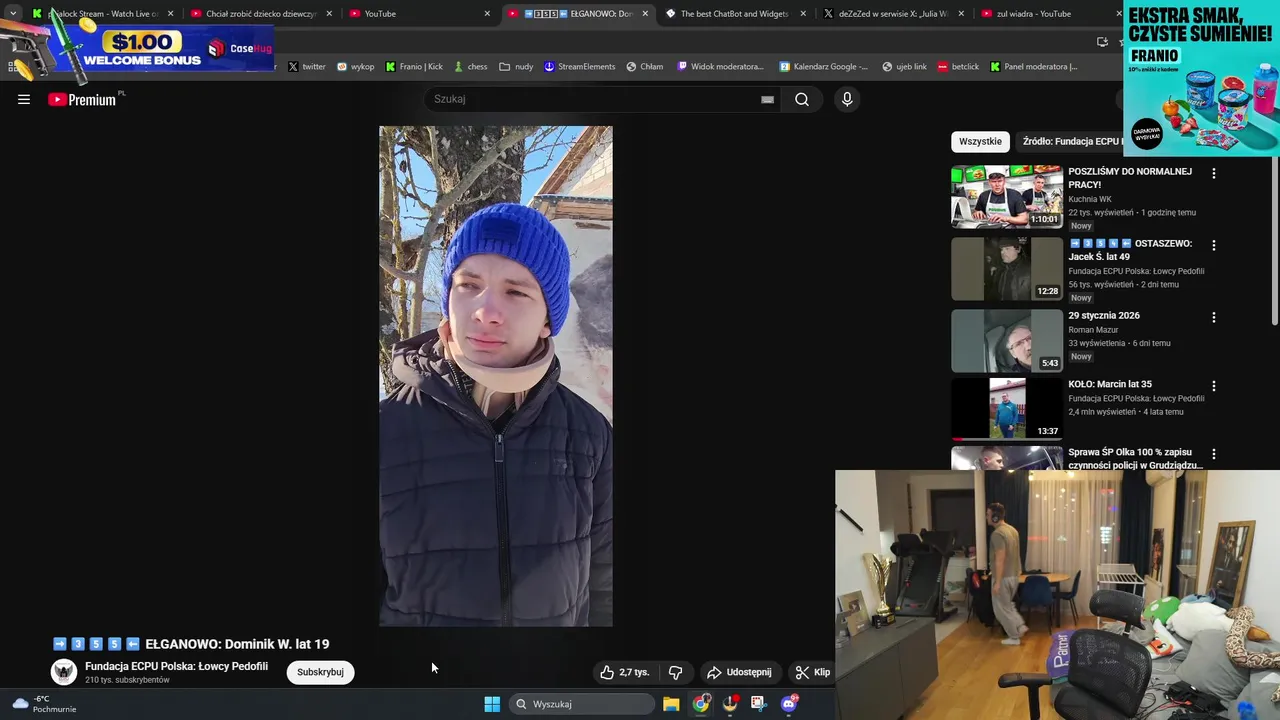
Task: Open the StreamElements bookmark
Action: [x=579, y=67]
